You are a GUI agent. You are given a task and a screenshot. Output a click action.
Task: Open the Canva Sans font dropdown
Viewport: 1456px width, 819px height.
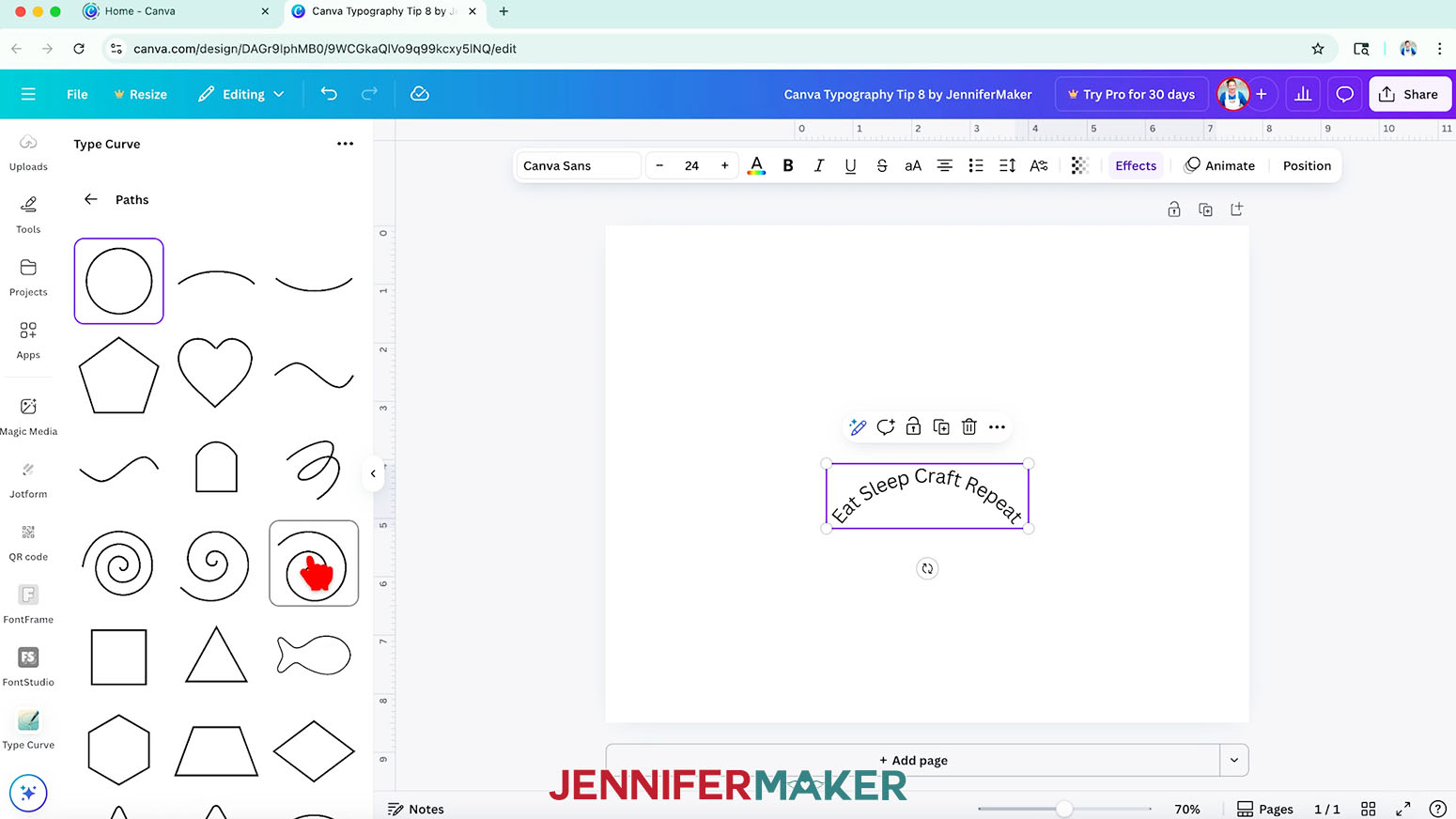click(578, 165)
